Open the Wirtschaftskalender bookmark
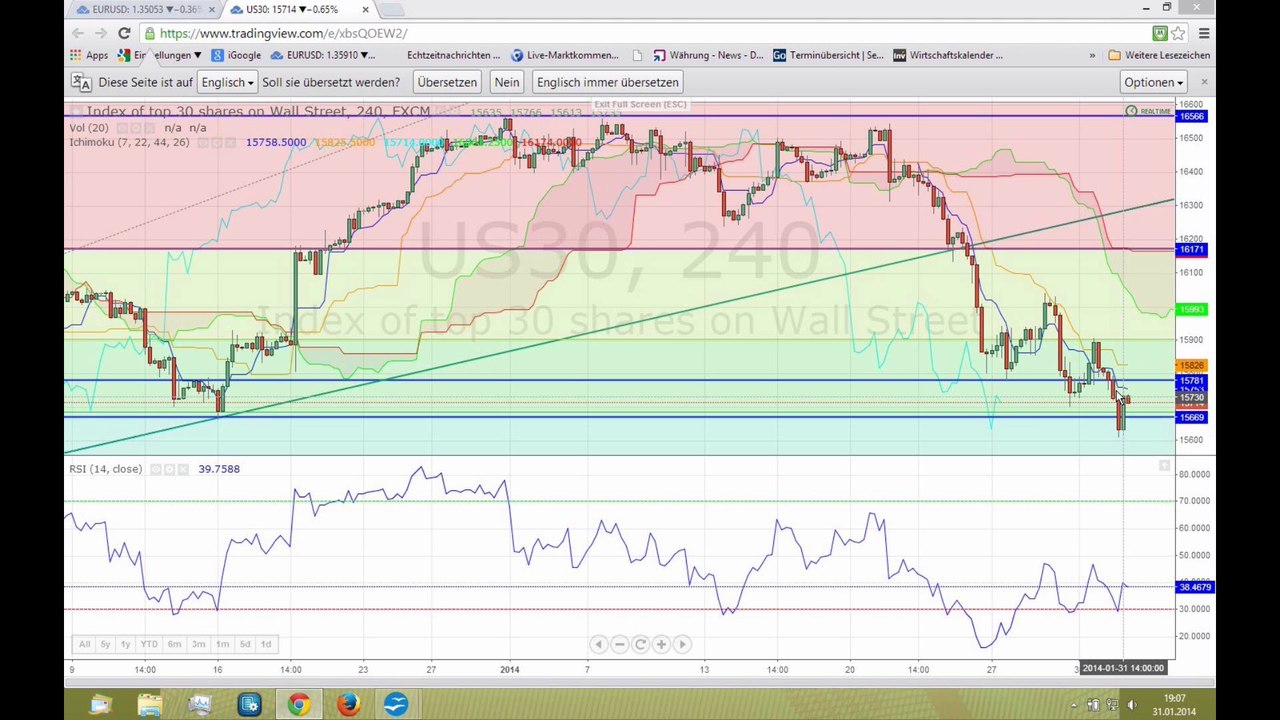This screenshot has height=720, width=1280. (948, 55)
